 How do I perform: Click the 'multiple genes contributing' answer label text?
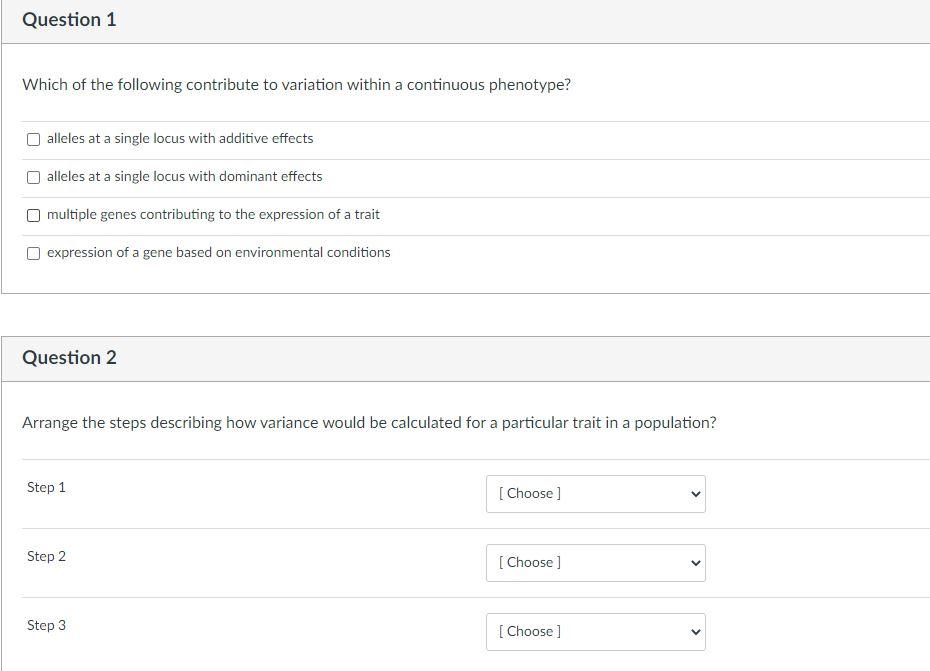click(213, 215)
